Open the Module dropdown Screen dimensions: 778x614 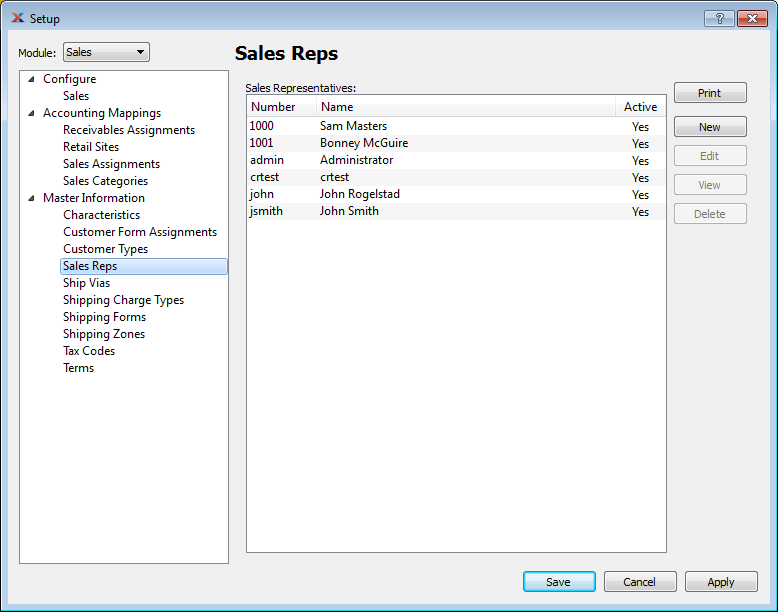coord(106,52)
